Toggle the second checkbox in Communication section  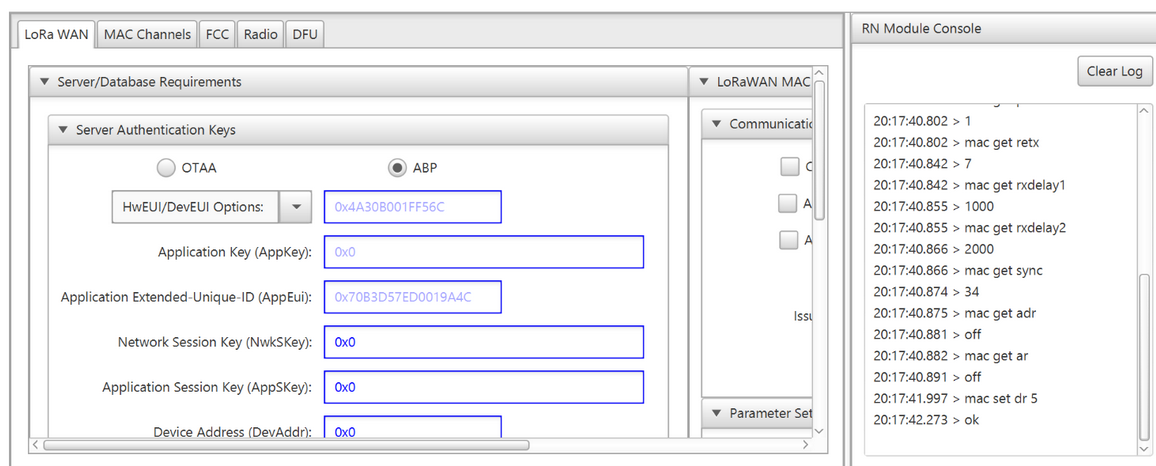point(788,204)
